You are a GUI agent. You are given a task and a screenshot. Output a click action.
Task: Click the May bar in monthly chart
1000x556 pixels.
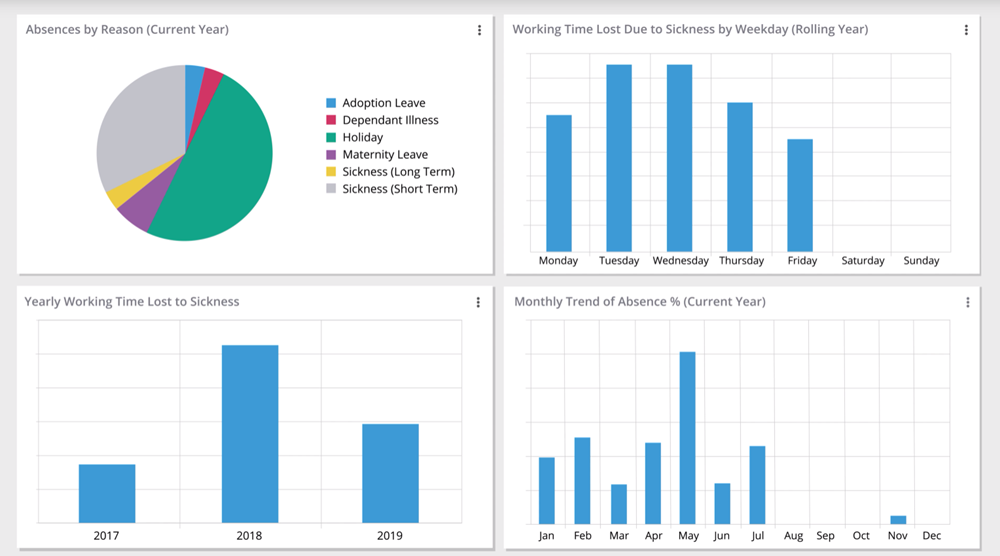[x=688, y=438]
